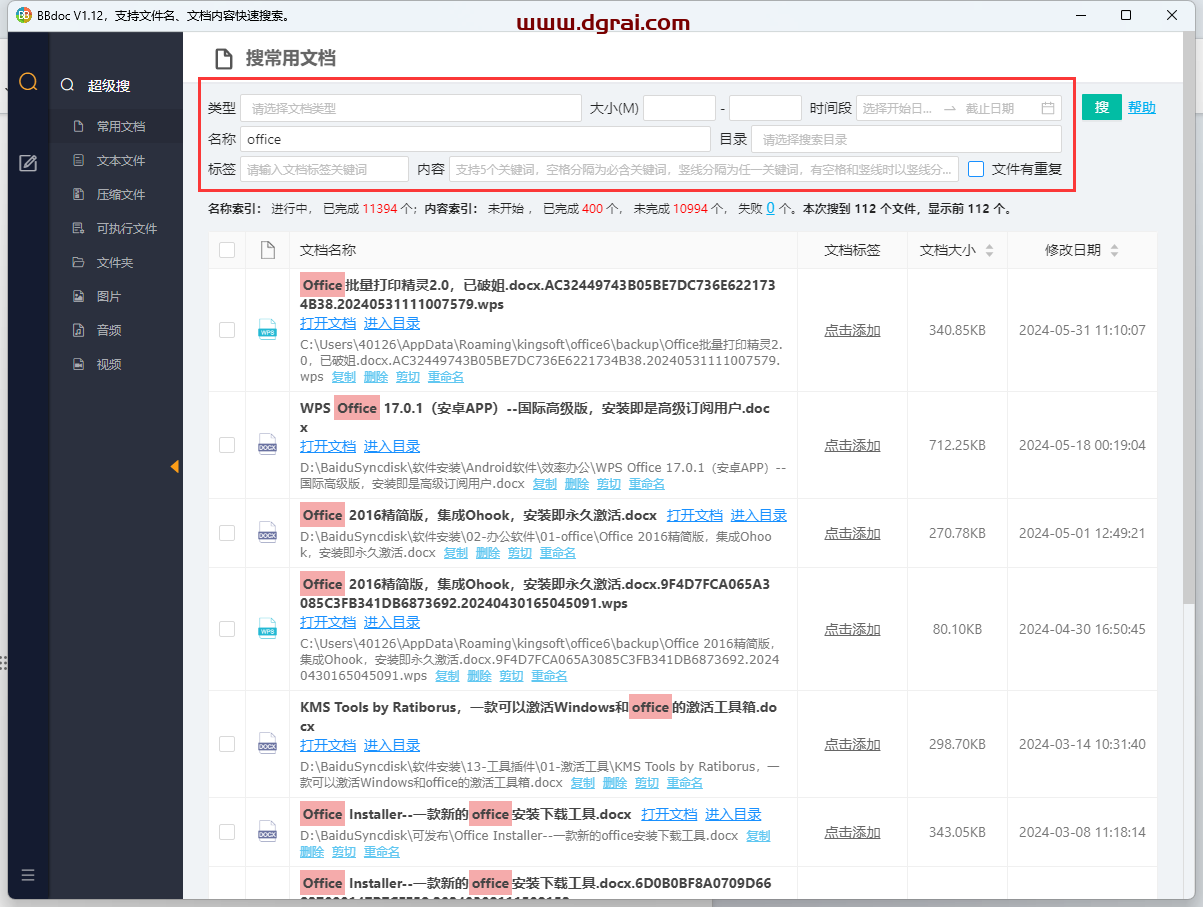
Task: Click the 内容 content keyword input
Action: [x=704, y=169]
